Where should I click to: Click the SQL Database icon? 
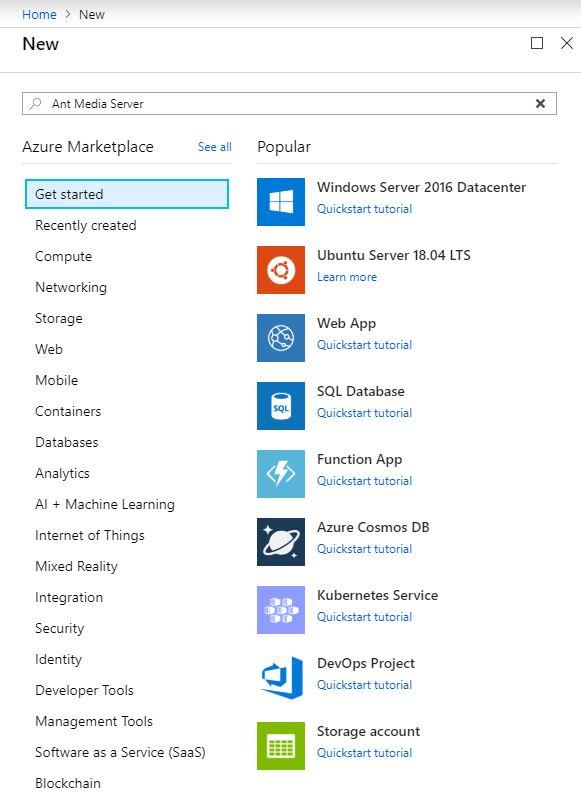(x=281, y=406)
